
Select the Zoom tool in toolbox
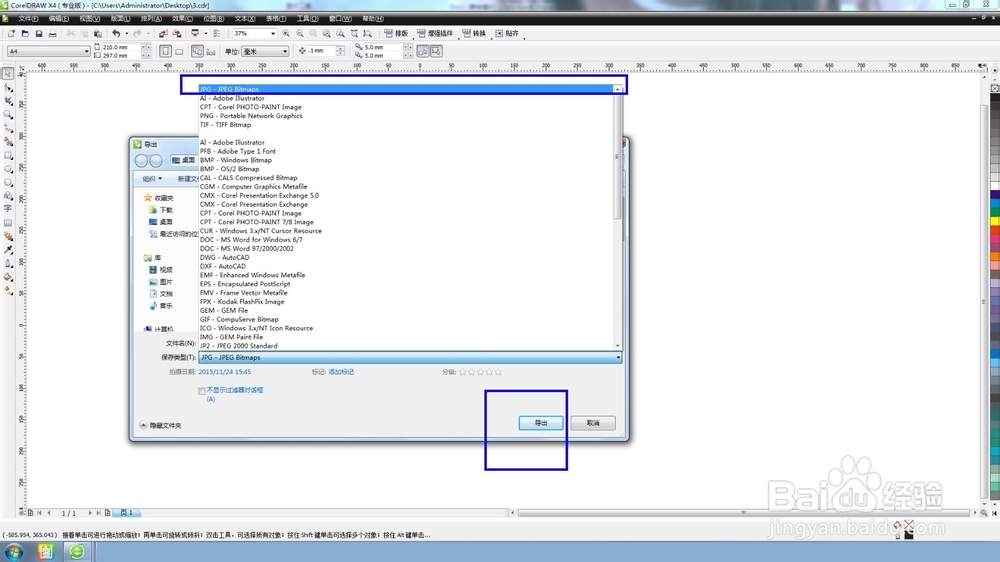tap(8, 115)
